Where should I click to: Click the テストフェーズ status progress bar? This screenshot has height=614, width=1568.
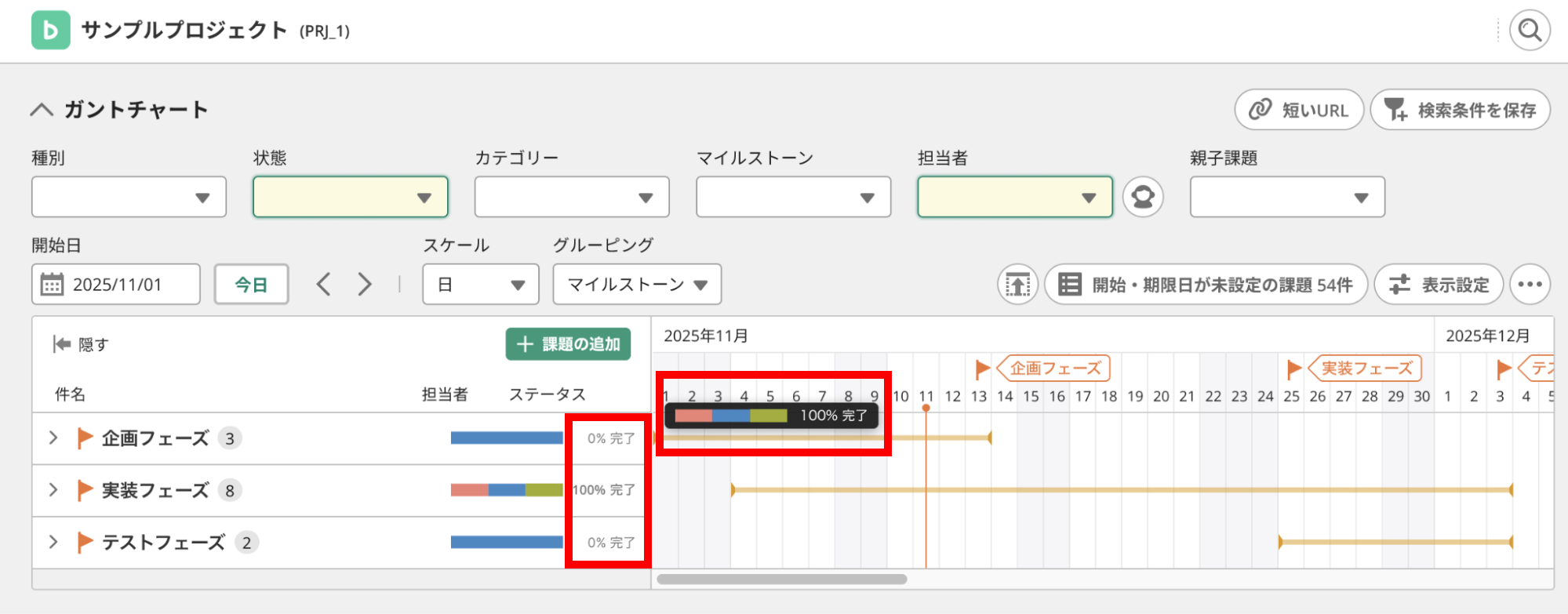507,542
